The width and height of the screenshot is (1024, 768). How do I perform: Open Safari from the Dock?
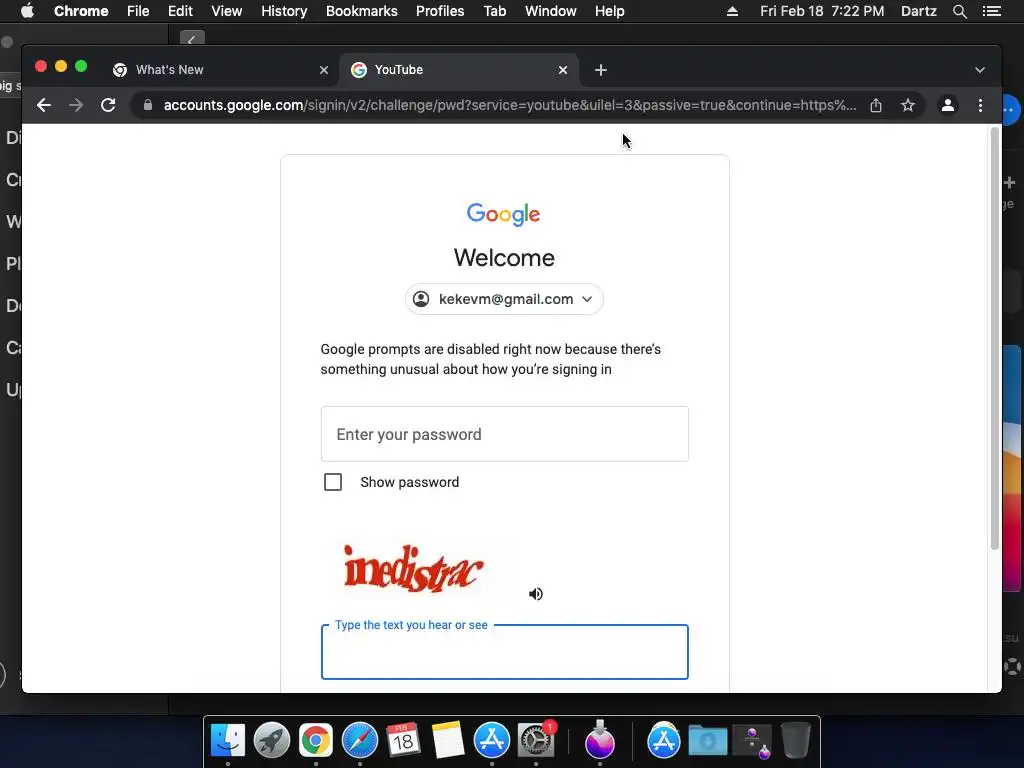360,741
